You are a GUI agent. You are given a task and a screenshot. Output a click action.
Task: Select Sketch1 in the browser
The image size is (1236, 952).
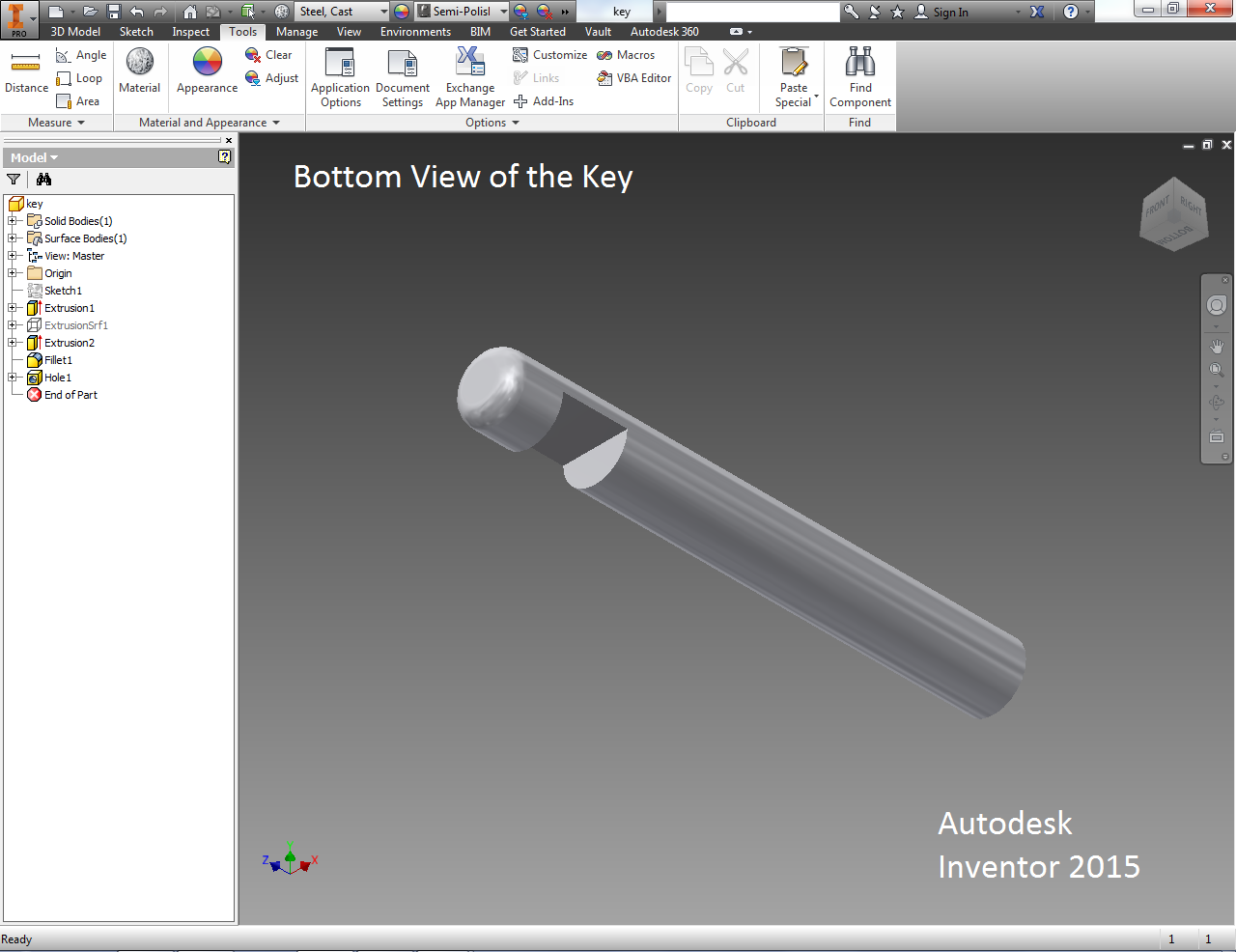point(63,291)
